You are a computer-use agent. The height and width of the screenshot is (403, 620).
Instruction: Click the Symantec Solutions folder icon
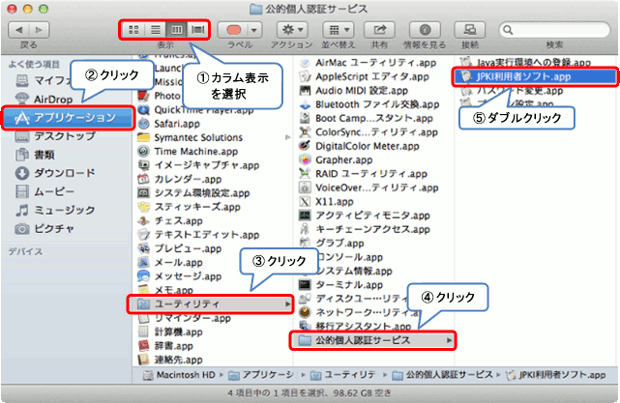(143, 138)
